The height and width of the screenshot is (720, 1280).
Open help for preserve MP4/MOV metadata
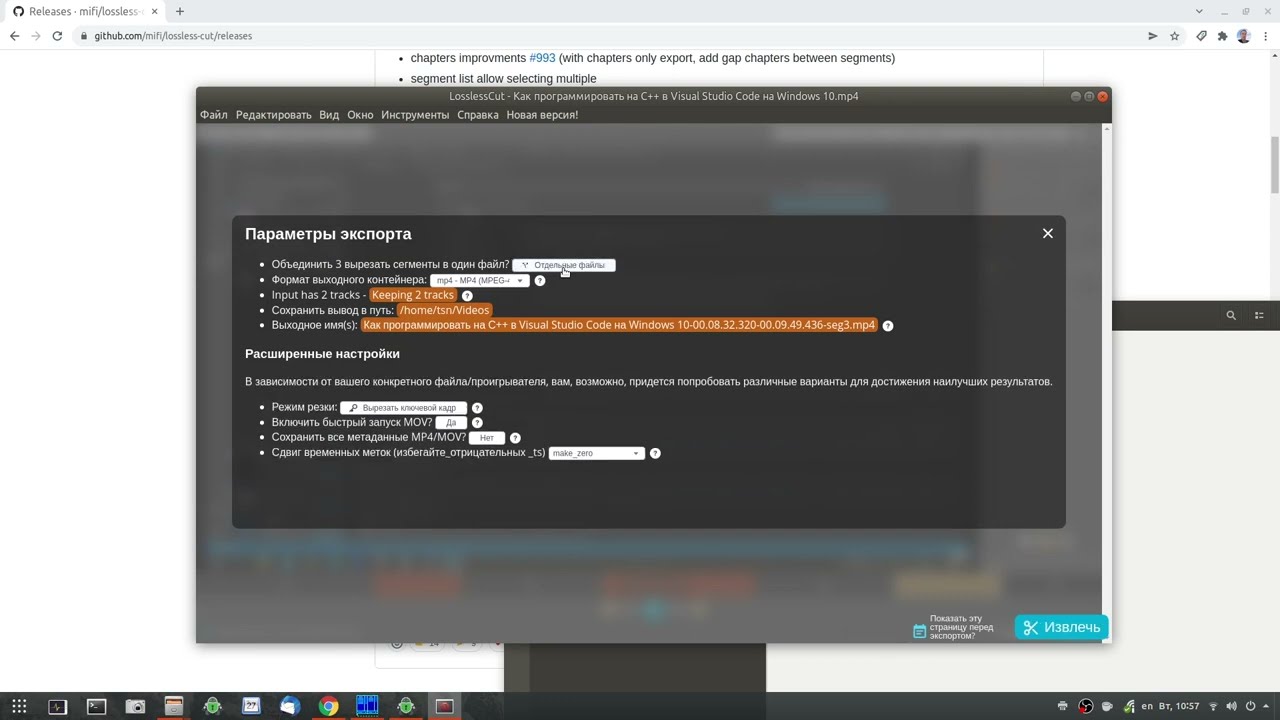[515, 438]
